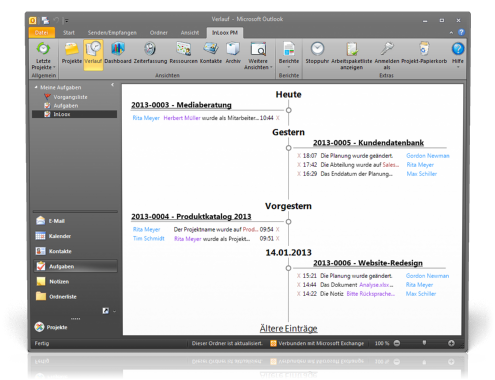495x380 pixels.
Task: Click the small help question mark icon
Action: pos(461,32)
